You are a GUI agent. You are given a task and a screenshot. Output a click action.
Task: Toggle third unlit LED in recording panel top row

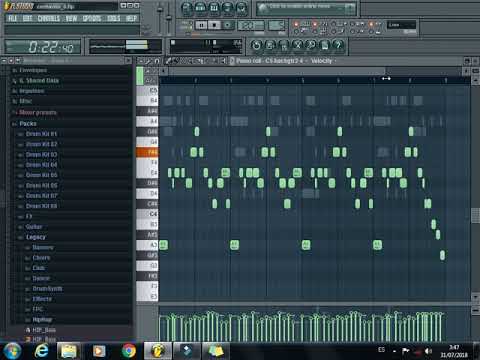pyautogui.click(x=334, y=24)
